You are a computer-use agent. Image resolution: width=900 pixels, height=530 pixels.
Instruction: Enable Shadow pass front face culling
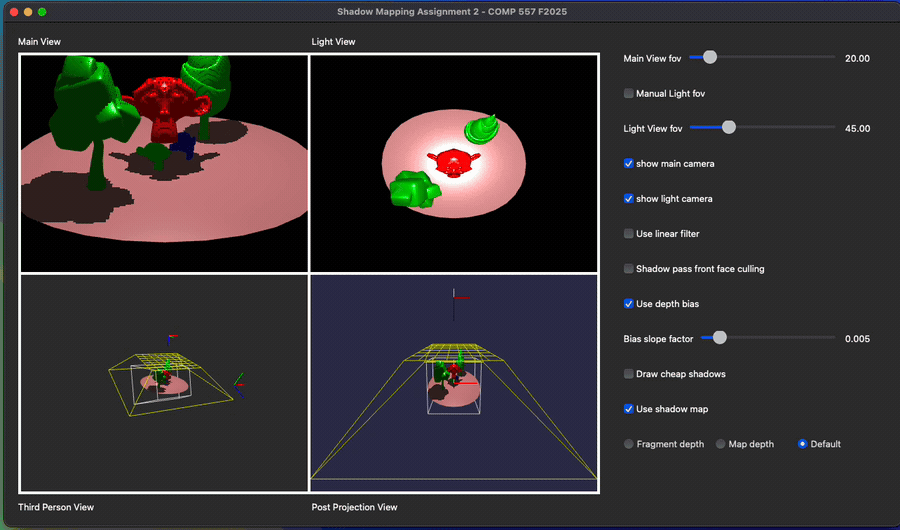click(x=629, y=269)
